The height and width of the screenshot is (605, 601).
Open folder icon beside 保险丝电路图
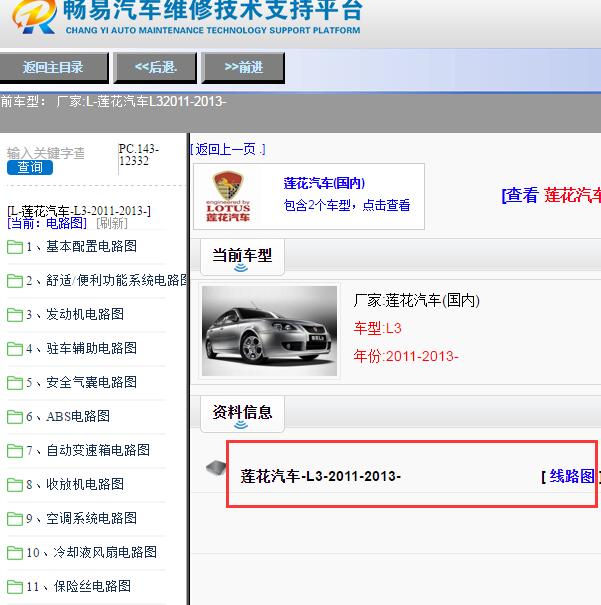[x=15, y=586]
